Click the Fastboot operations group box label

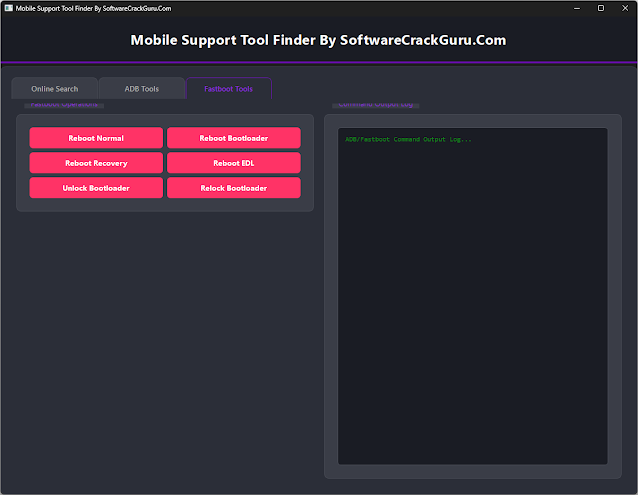(x=65, y=105)
